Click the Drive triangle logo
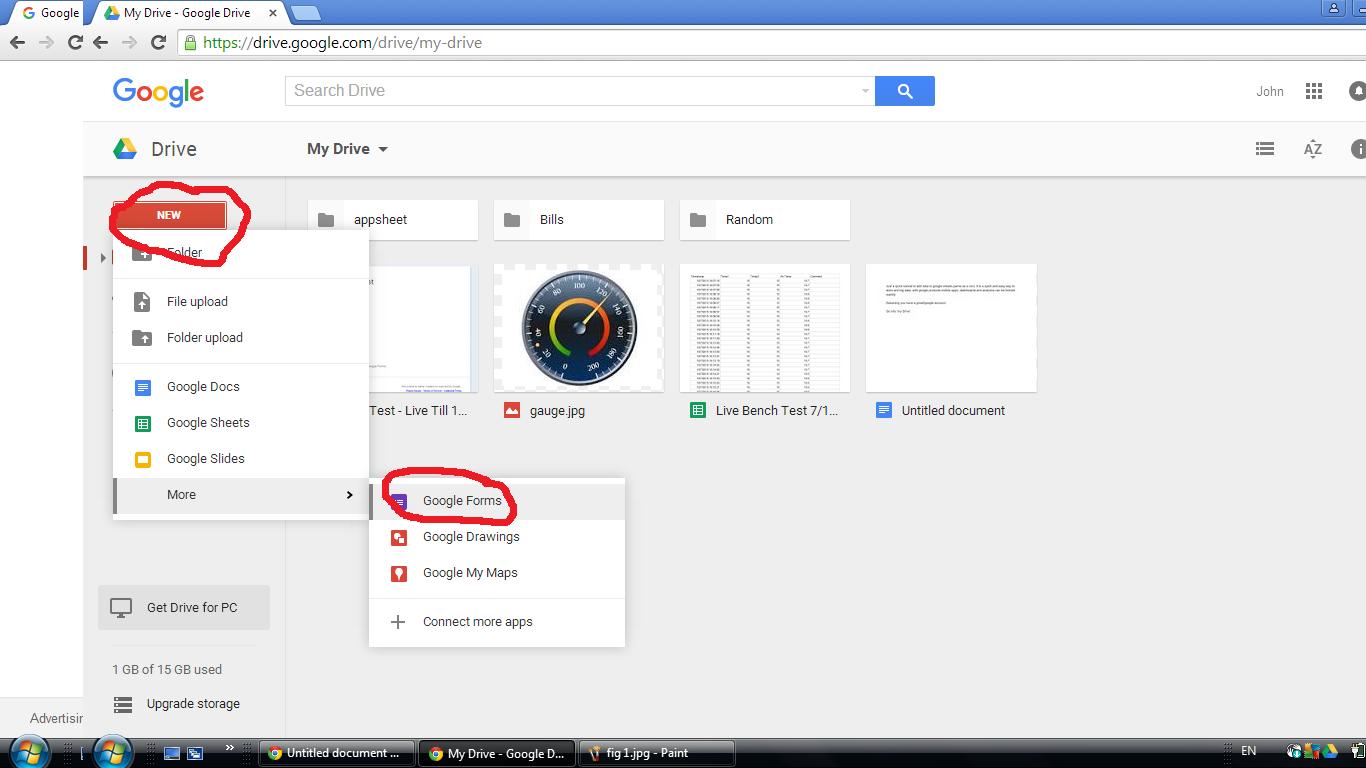 125,149
